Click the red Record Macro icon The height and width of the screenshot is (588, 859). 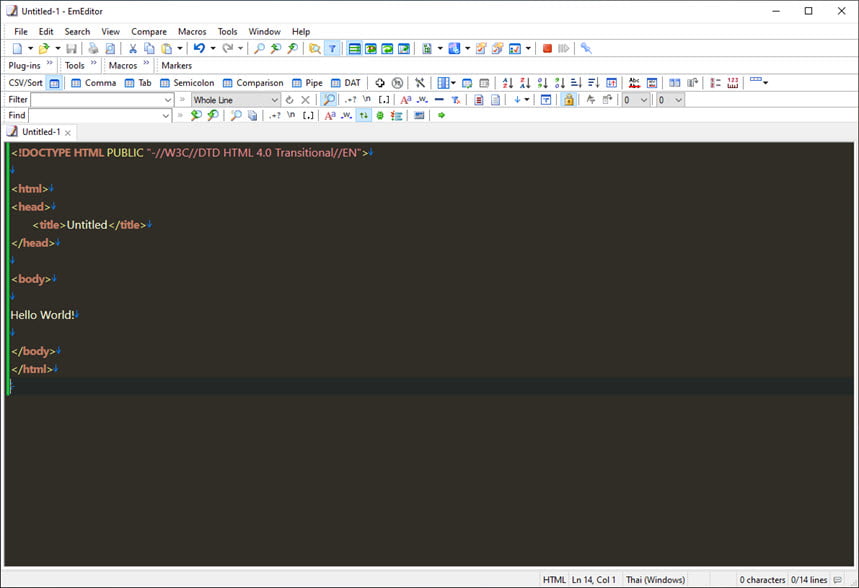tap(547, 48)
